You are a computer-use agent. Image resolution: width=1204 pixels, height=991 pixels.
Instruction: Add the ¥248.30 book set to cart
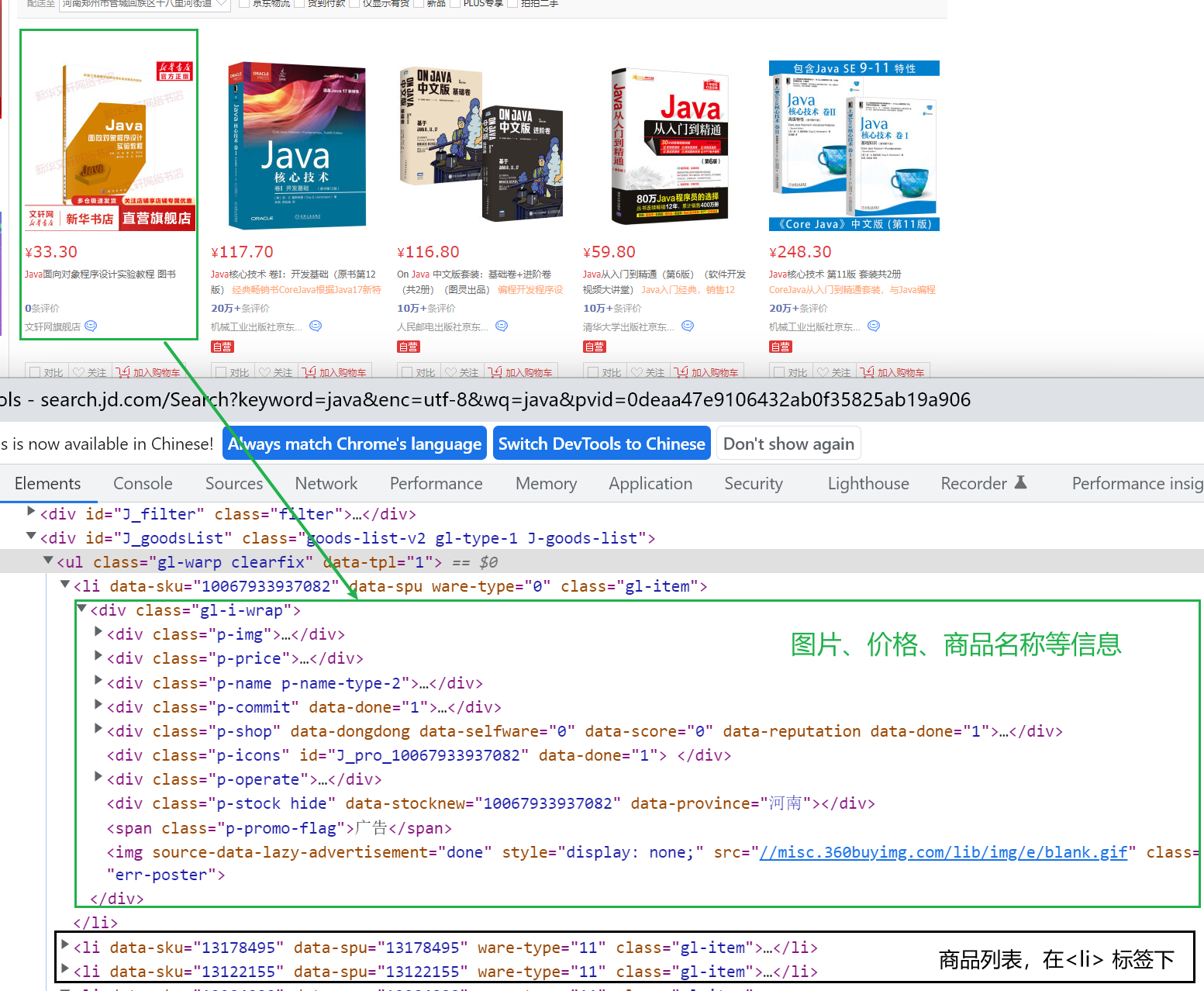pos(893,372)
